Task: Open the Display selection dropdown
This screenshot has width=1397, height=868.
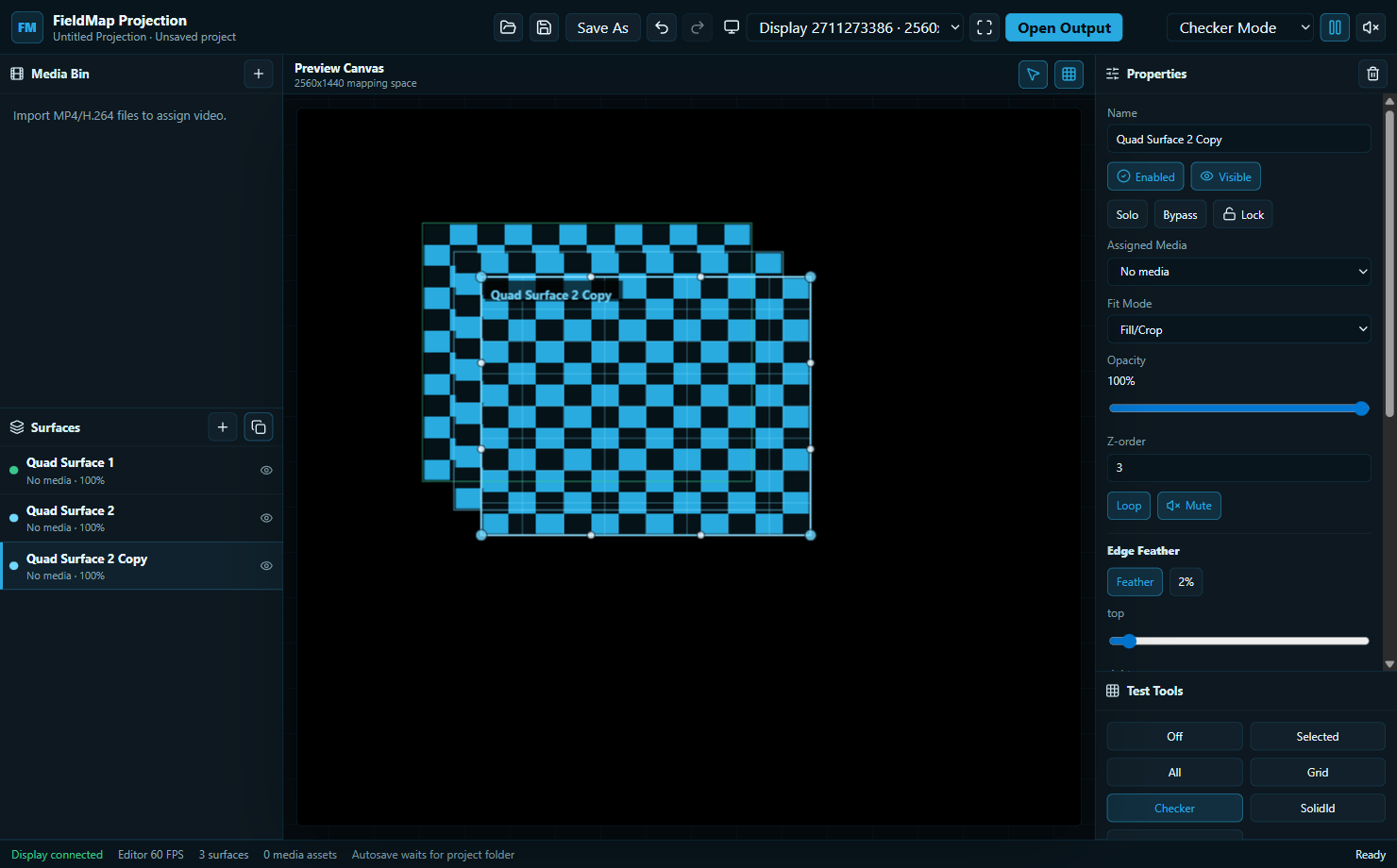Action: click(x=854, y=27)
